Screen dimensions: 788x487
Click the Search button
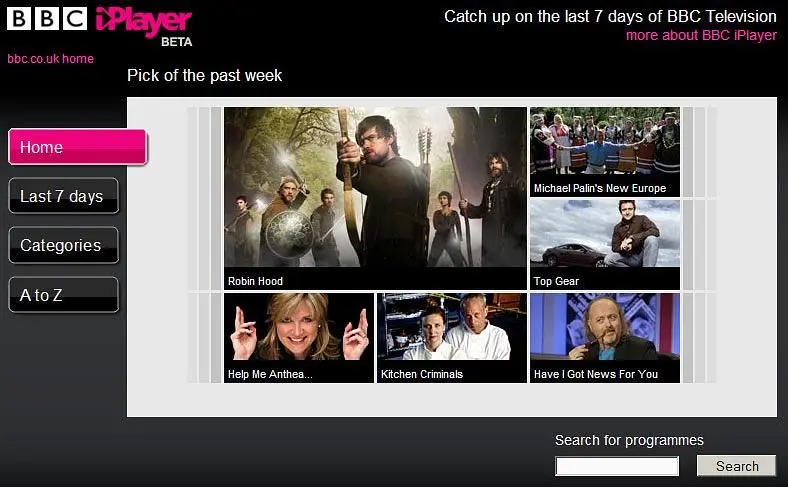pyautogui.click(x=737, y=466)
